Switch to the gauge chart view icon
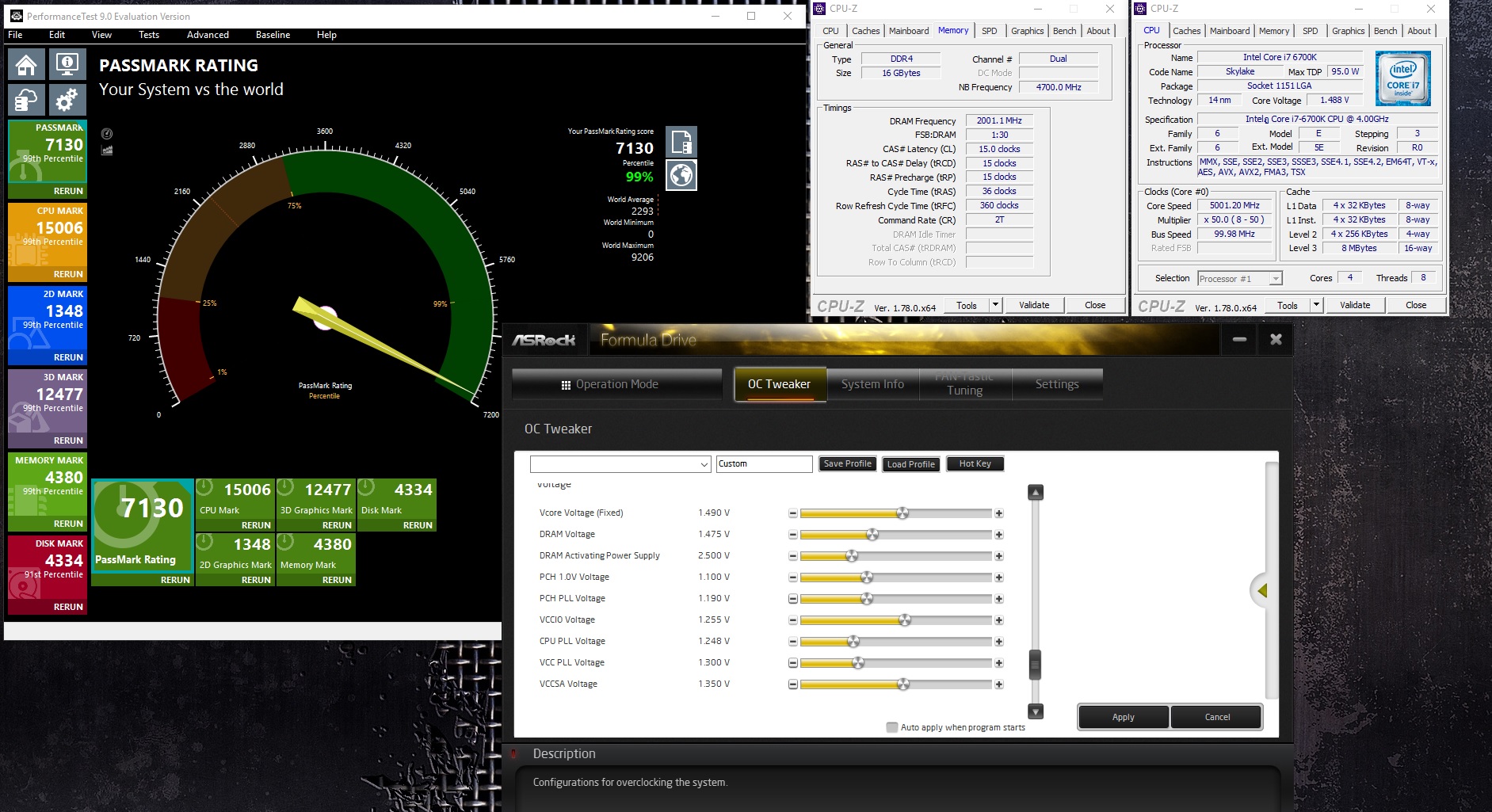The height and width of the screenshot is (812, 1492). (x=107, y=134)
